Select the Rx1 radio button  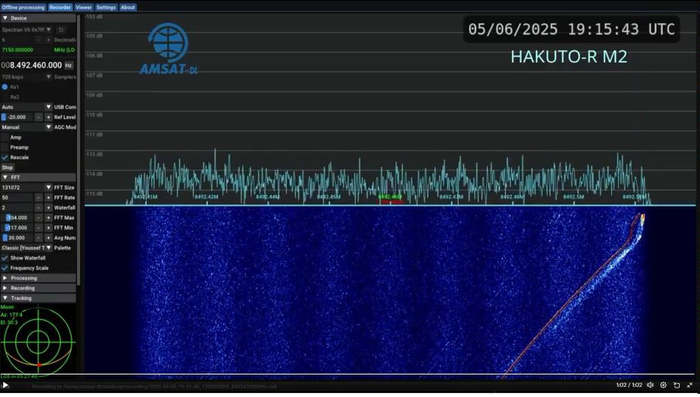[x=5, y=87]
